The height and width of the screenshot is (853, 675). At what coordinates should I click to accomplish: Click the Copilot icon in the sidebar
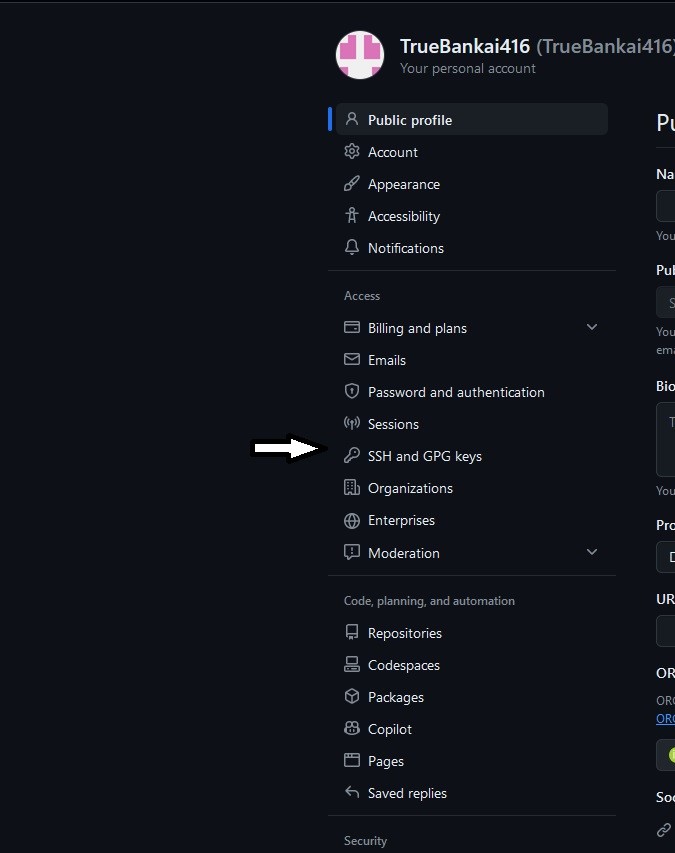pyautogui.click(x=351, y=728)
